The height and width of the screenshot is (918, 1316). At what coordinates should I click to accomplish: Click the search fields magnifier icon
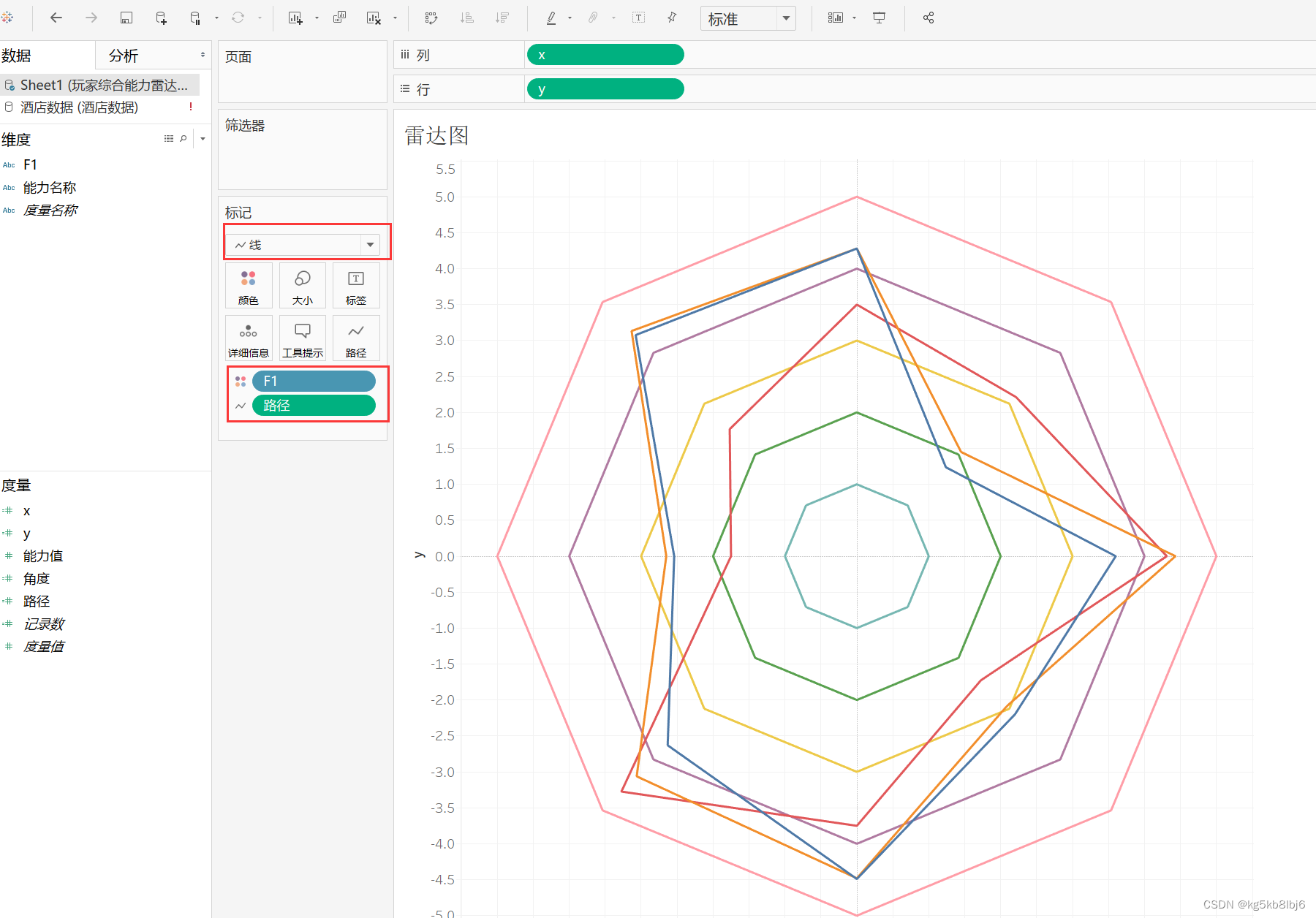tap(184, 138)
